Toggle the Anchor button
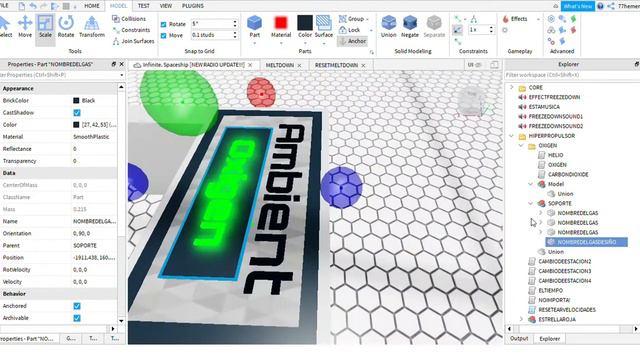Viewport: 640px width, 360px height. pos(353,41)
